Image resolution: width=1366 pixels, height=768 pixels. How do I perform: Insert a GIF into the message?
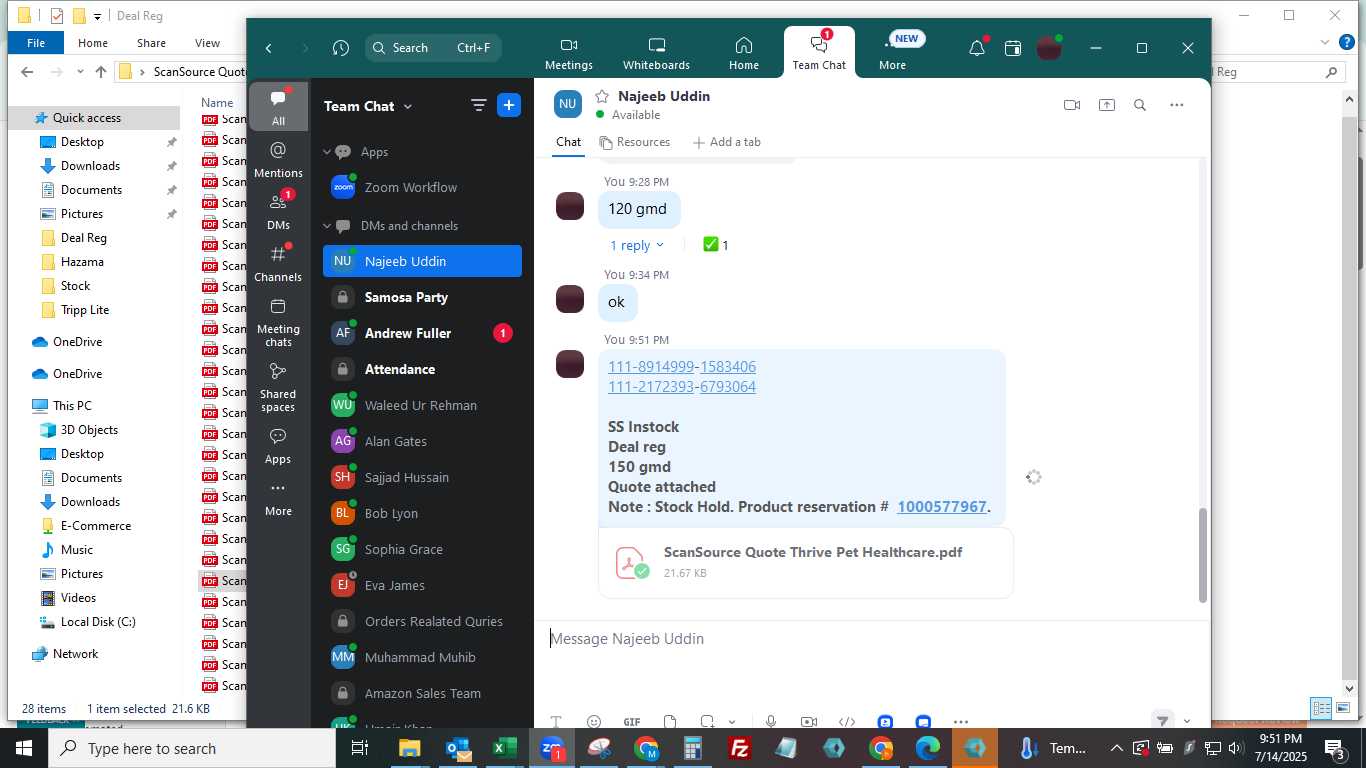pyautogui.click(x=631, y=722)
